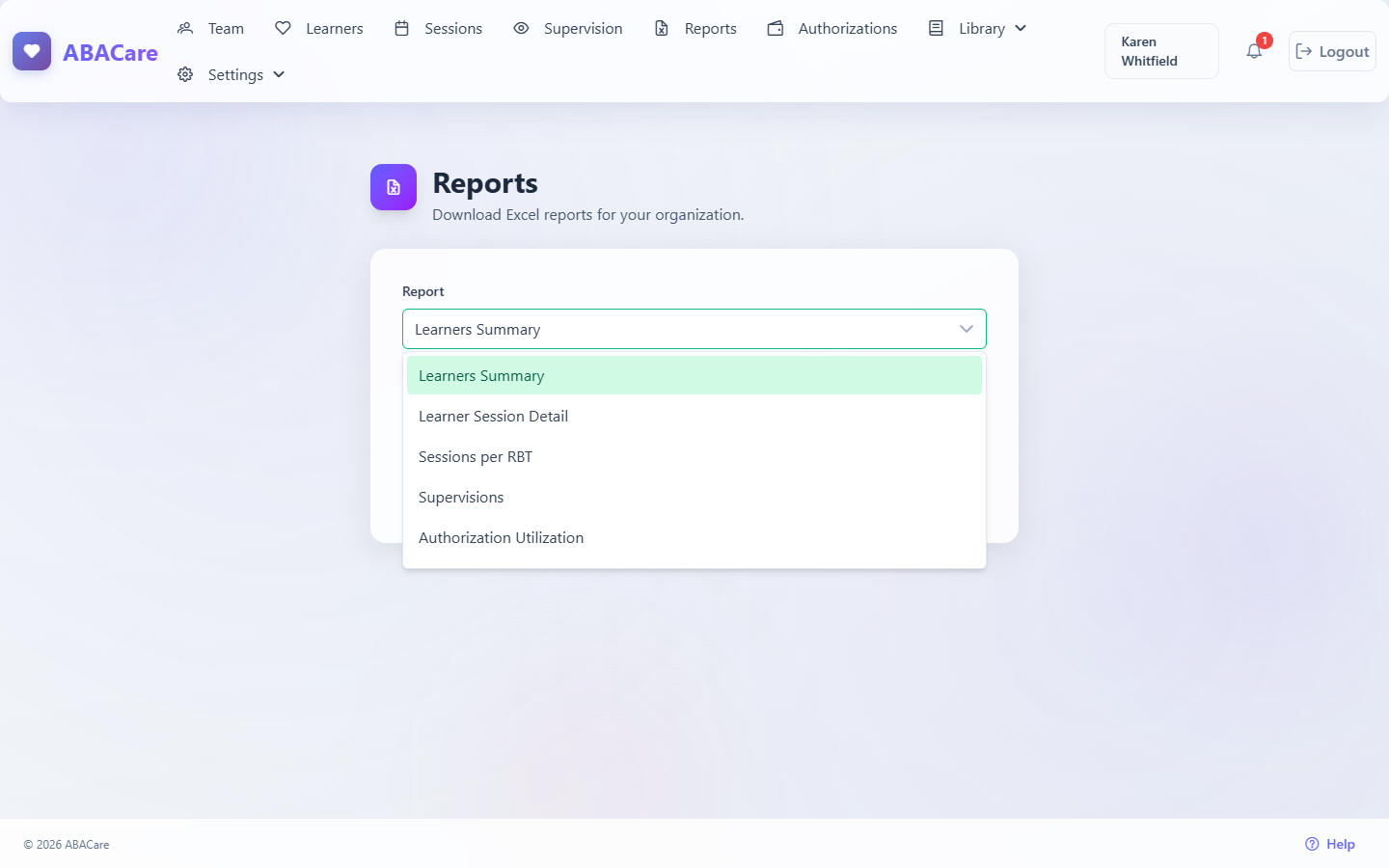1389x868 pixels.
Task: Click the Logout button
Action: point(1332,51)
